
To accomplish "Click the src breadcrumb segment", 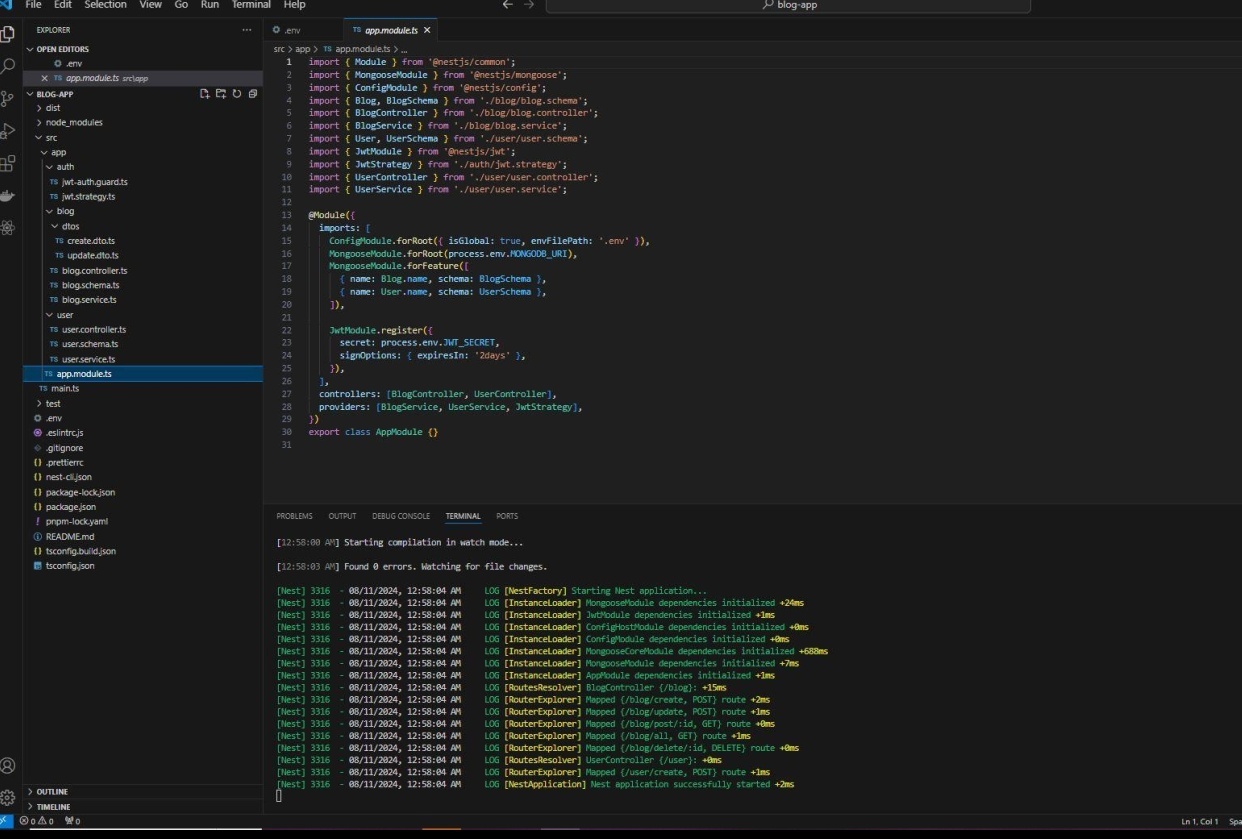I will pos(280,48).
